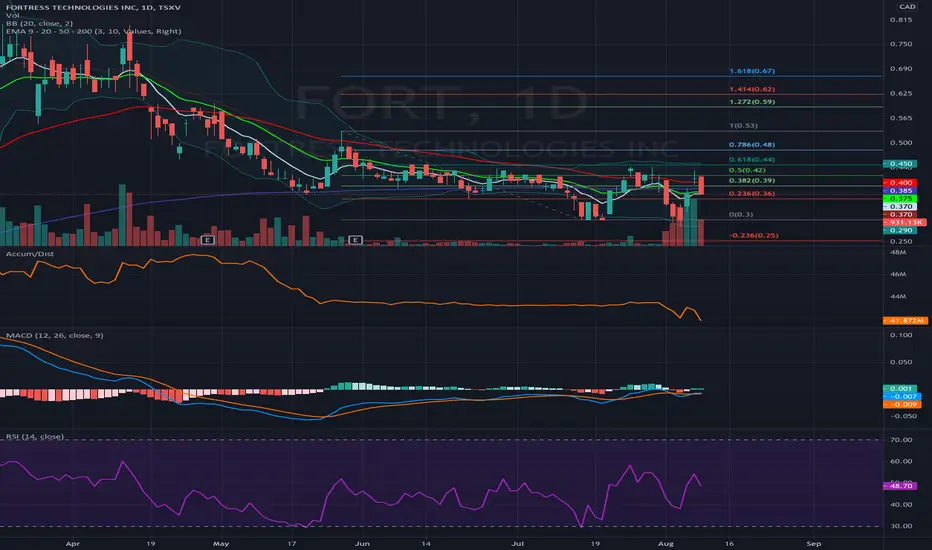Click the first earnings 'E' marker near May
Image resolution: width=932 pixels, height=550 pixels.
207,240
